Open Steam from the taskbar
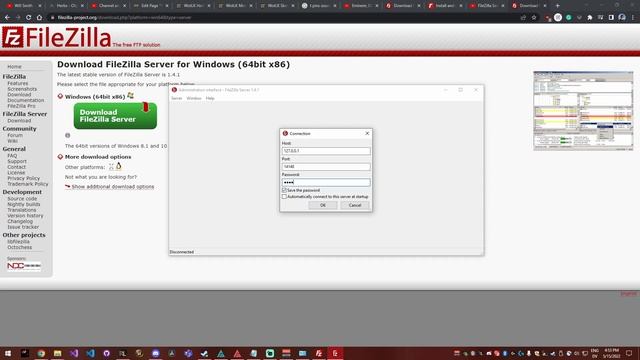Image resolution: width=640 pixels, height=360 pixels. pyautogui.click(x=204, y=353)
